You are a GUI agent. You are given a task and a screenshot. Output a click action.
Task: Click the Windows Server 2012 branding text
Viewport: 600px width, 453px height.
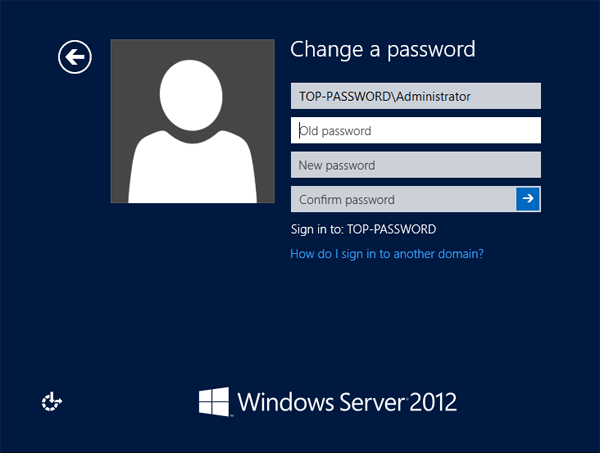click(x=347, y=403)
